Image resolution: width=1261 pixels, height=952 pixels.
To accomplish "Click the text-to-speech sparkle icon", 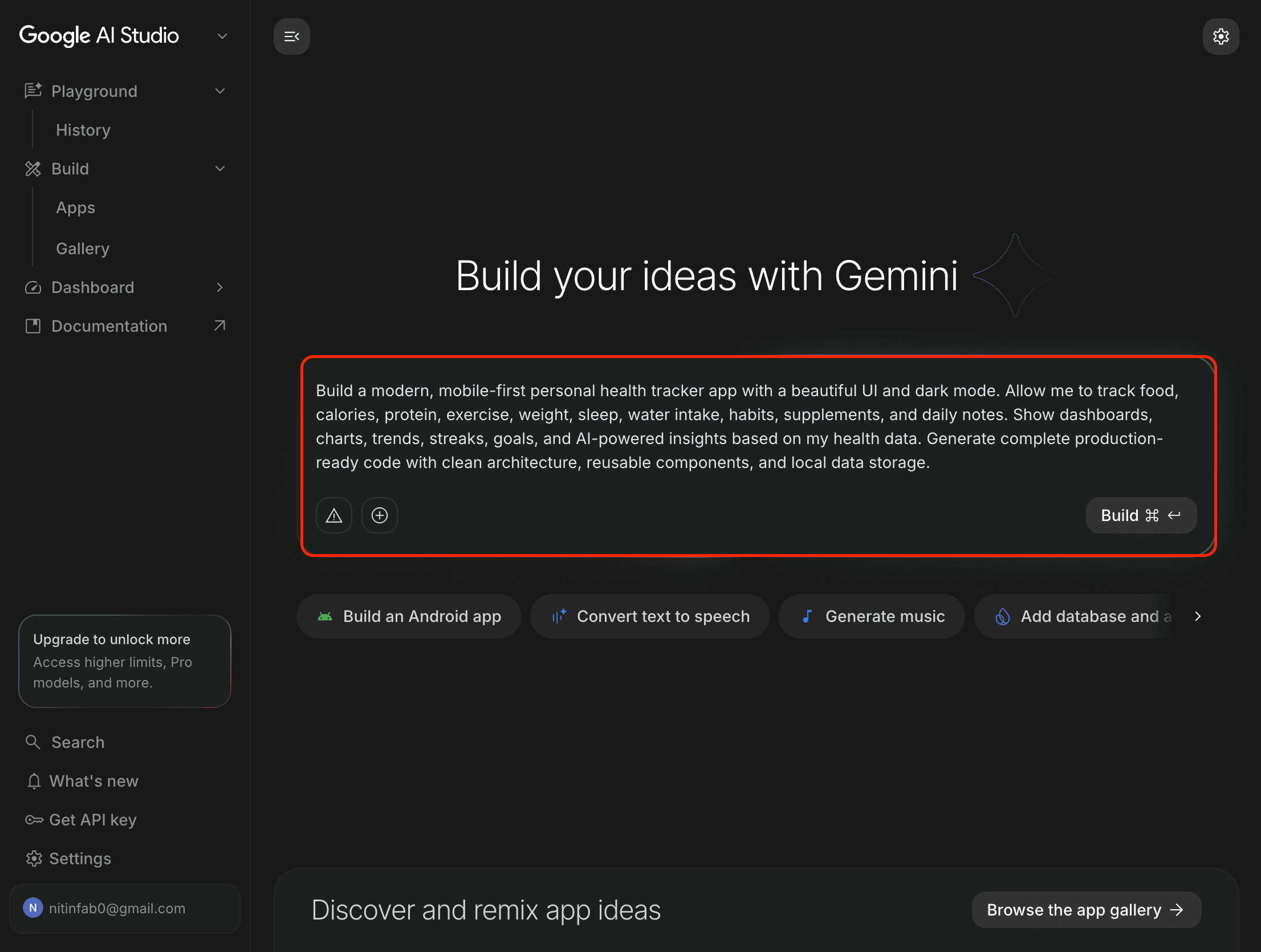I will (x=559, y=616).
